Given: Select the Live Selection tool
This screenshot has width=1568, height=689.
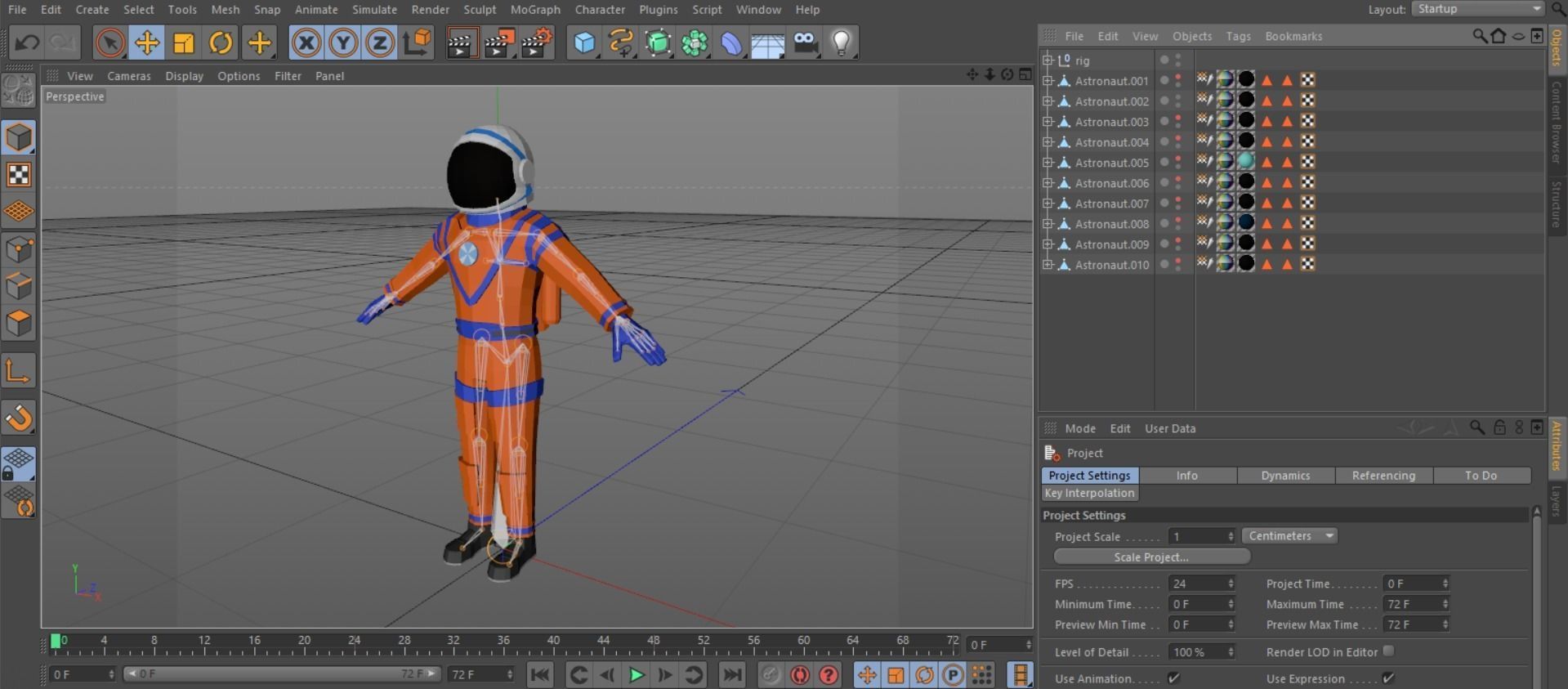Looking at the screenshot, I should pyautogui.click(x=109, y=43).
